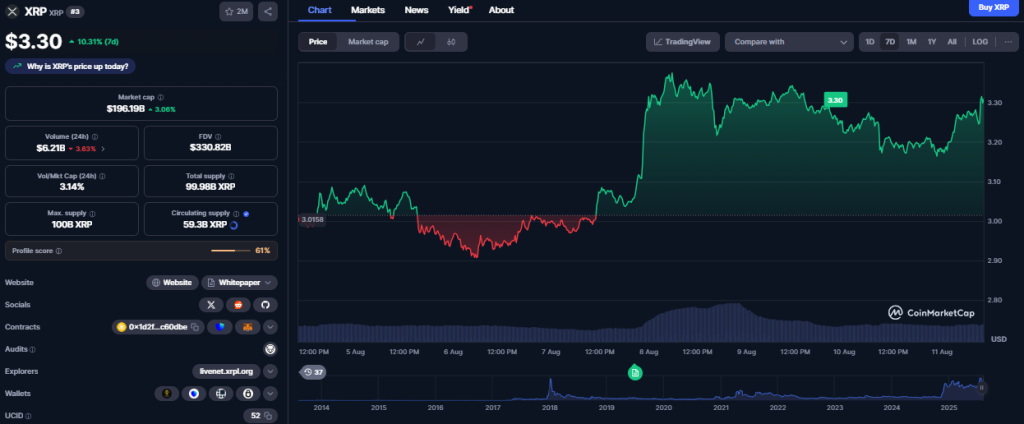Viewport: 1024px width, 424px height.
Task: Click Why is XRP's price up today
Action: 71,67
